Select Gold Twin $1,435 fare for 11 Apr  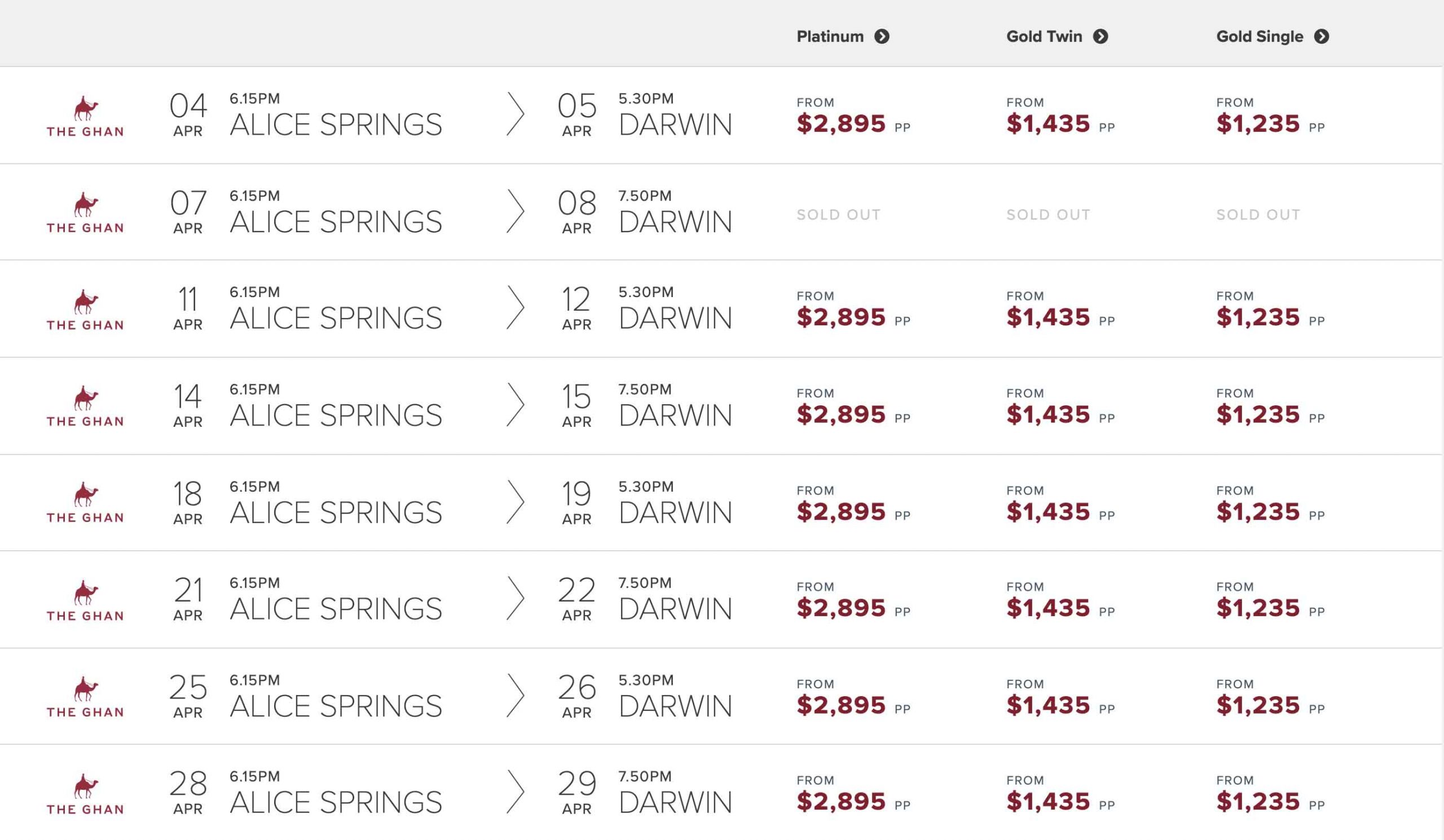coord(1048,317)
